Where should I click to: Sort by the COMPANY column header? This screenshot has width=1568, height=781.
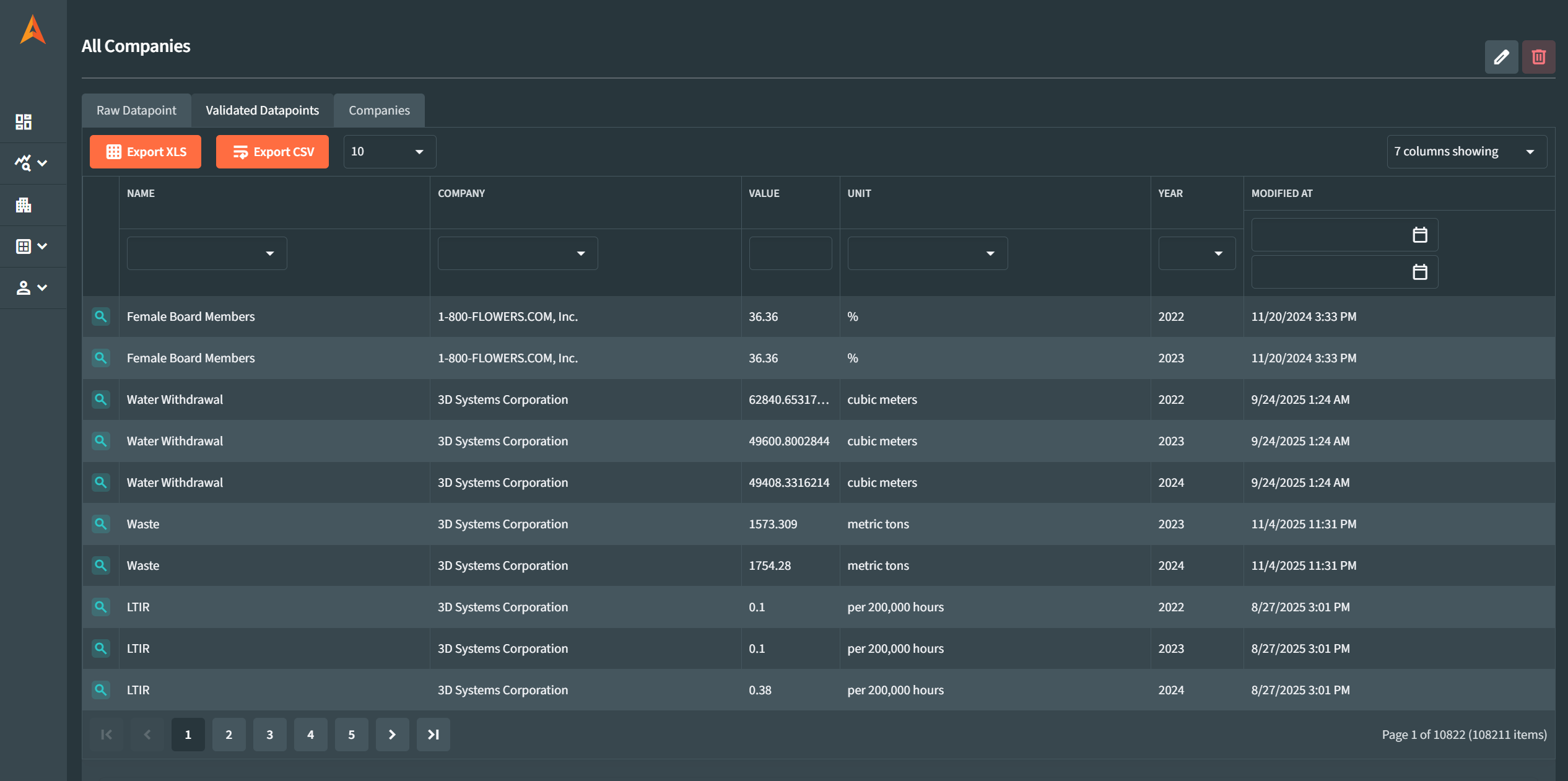coord(461,193)
